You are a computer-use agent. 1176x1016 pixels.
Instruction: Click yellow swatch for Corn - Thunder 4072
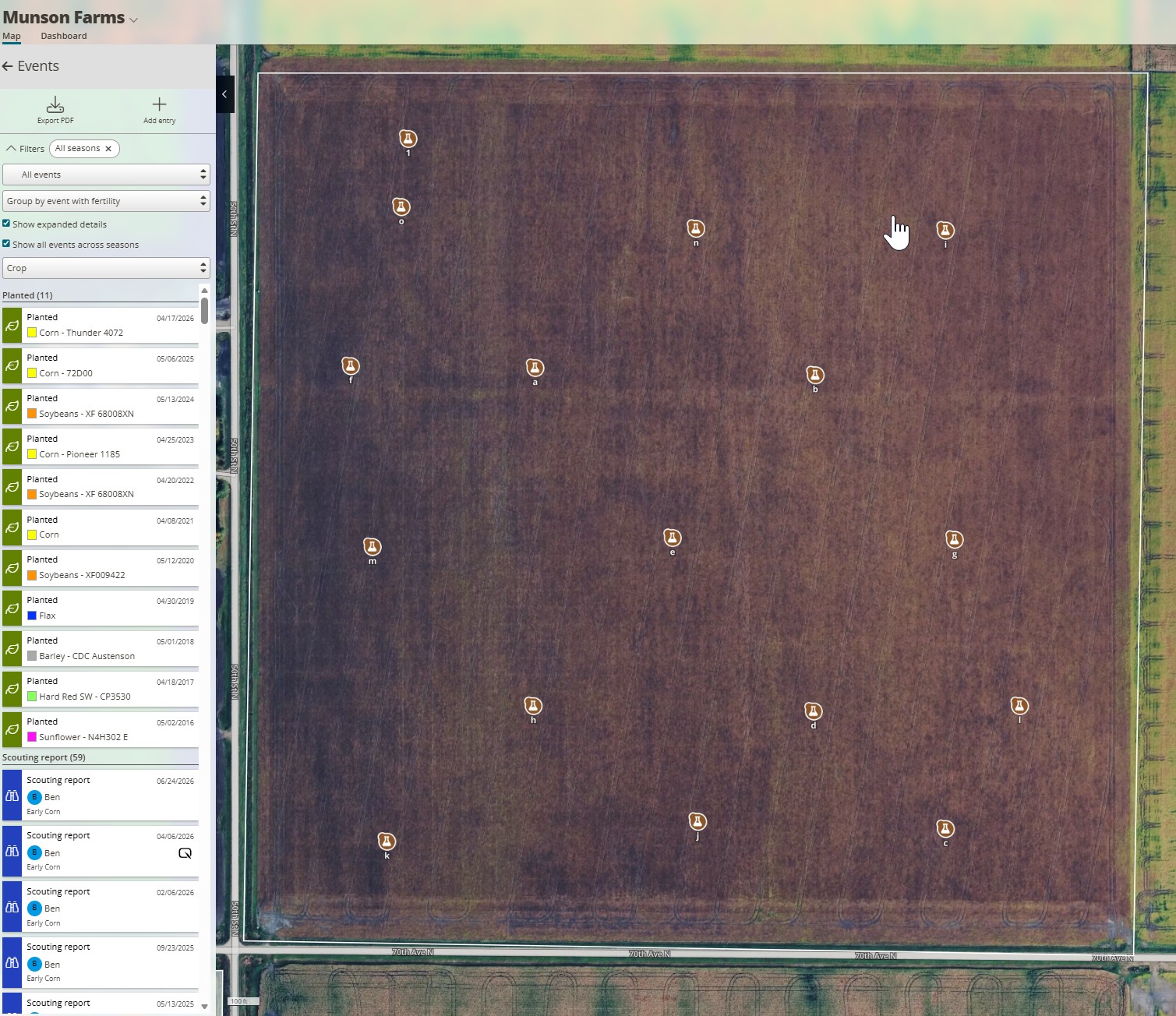32,333
